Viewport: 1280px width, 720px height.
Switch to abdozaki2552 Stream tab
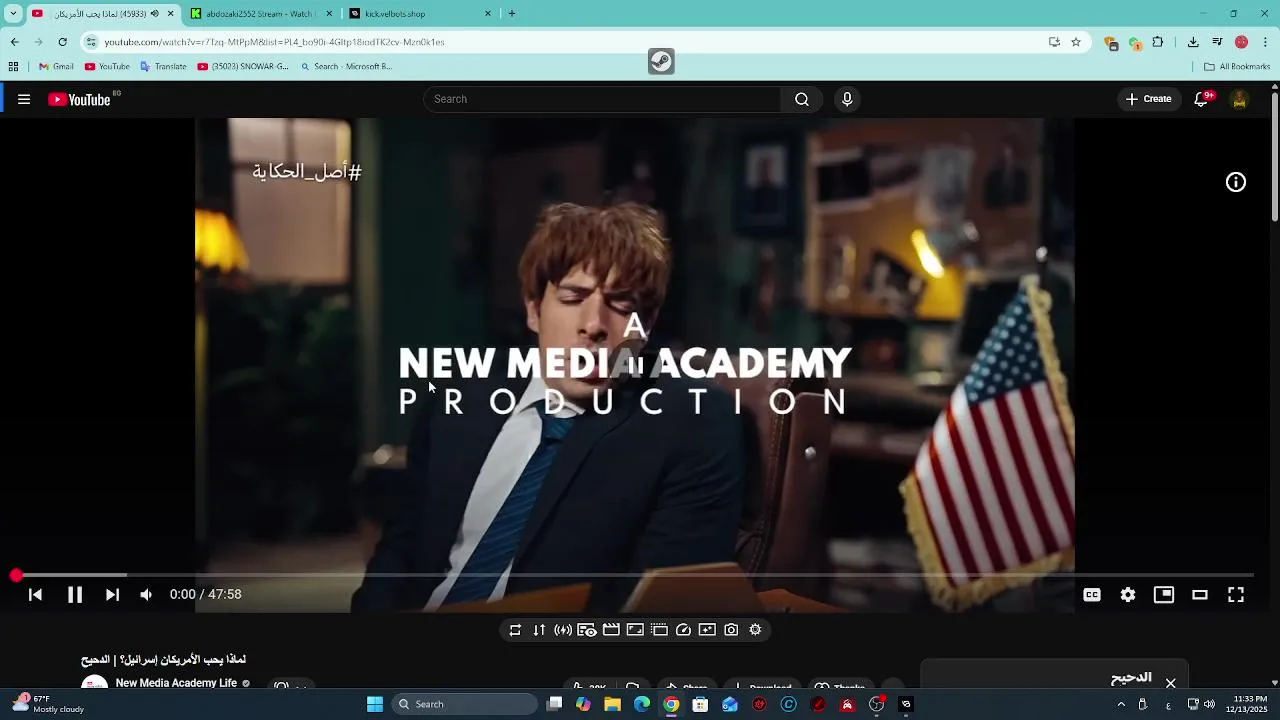[260, 14]
